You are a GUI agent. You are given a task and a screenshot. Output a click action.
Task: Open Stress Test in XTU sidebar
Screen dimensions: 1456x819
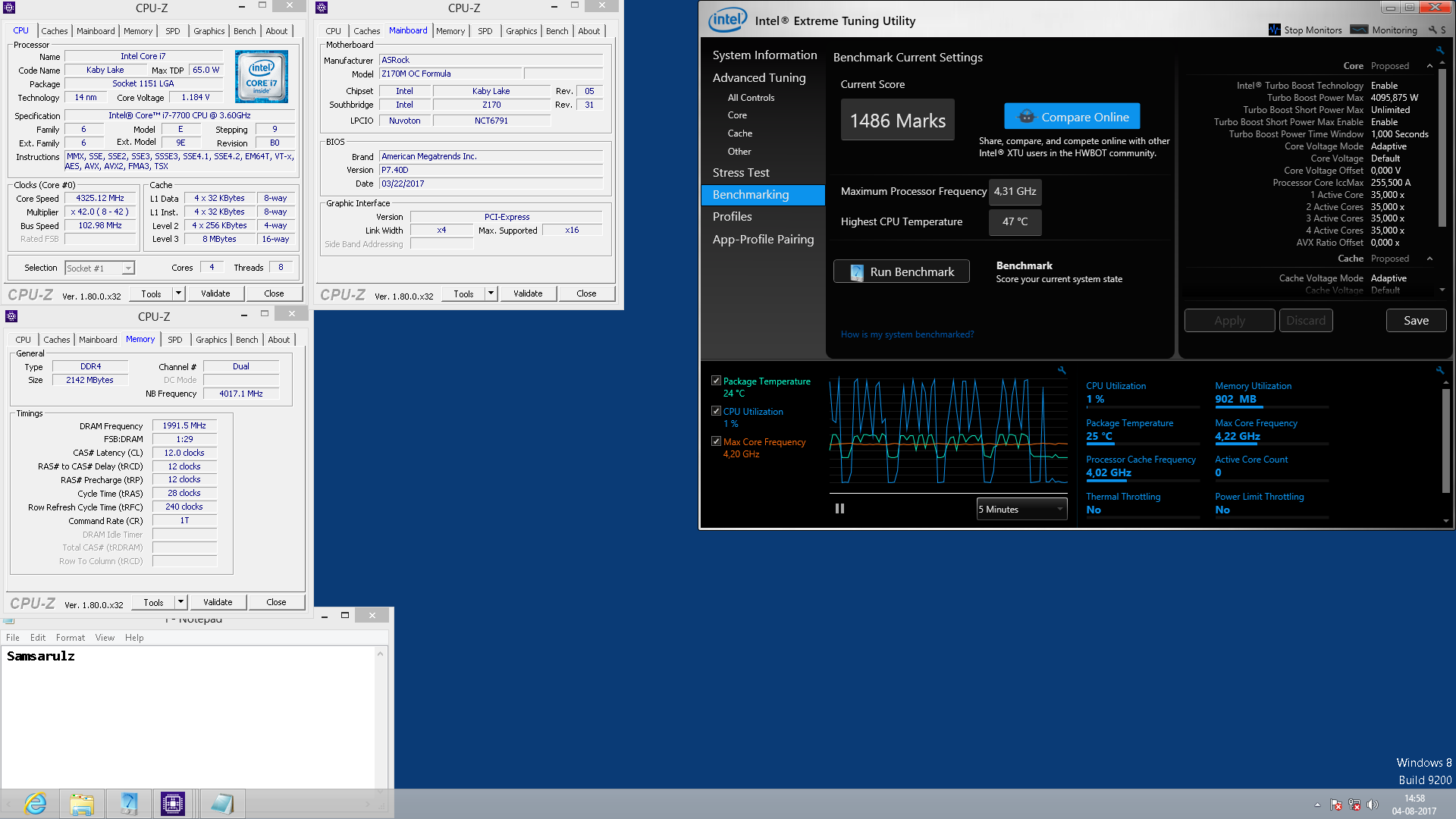point(741,172)
